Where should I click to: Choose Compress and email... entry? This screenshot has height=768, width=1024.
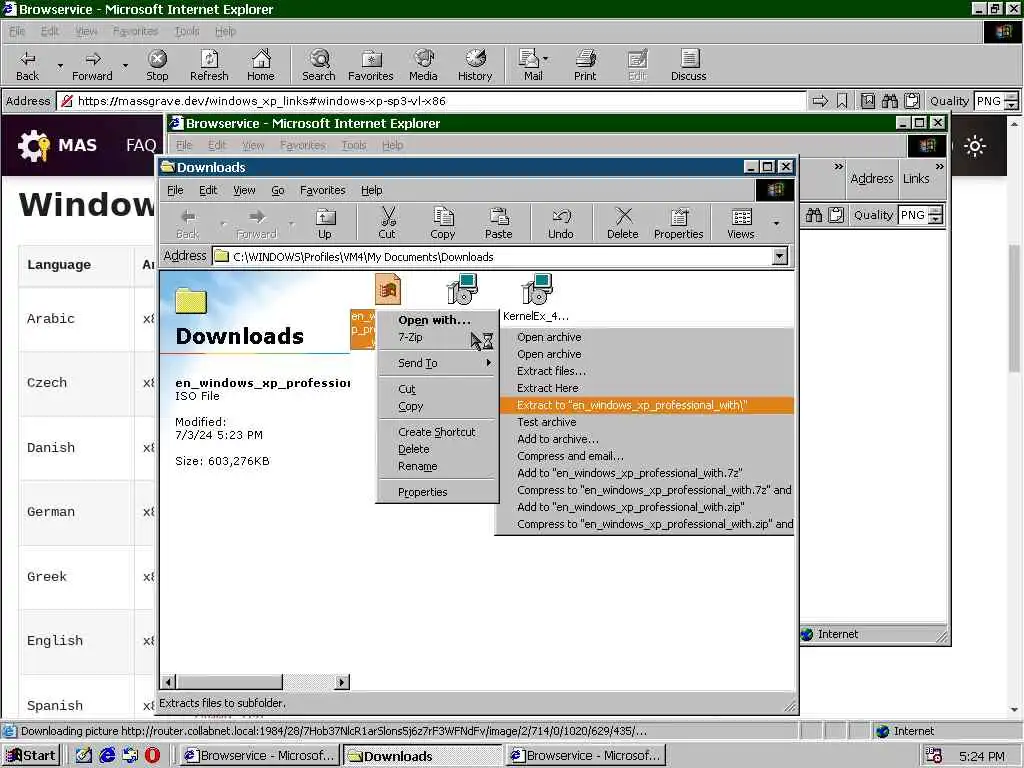570,456
